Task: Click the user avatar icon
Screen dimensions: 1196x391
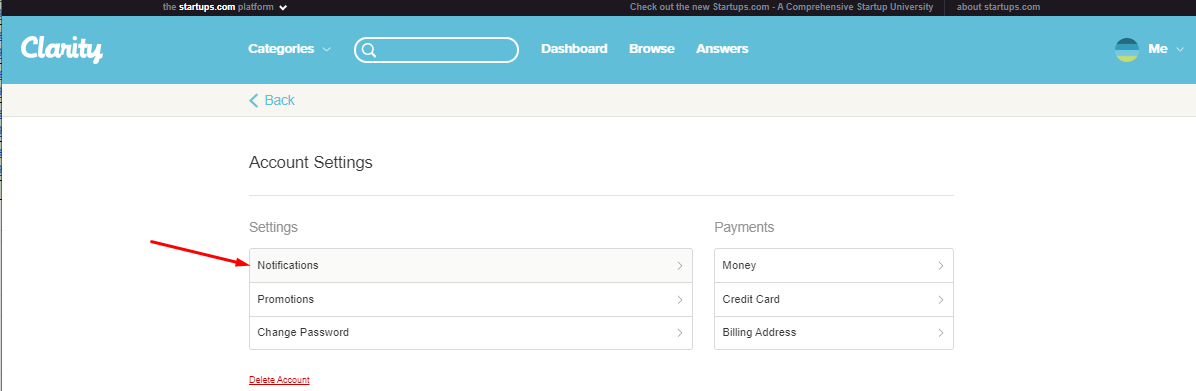Action: click(1127, 50)
